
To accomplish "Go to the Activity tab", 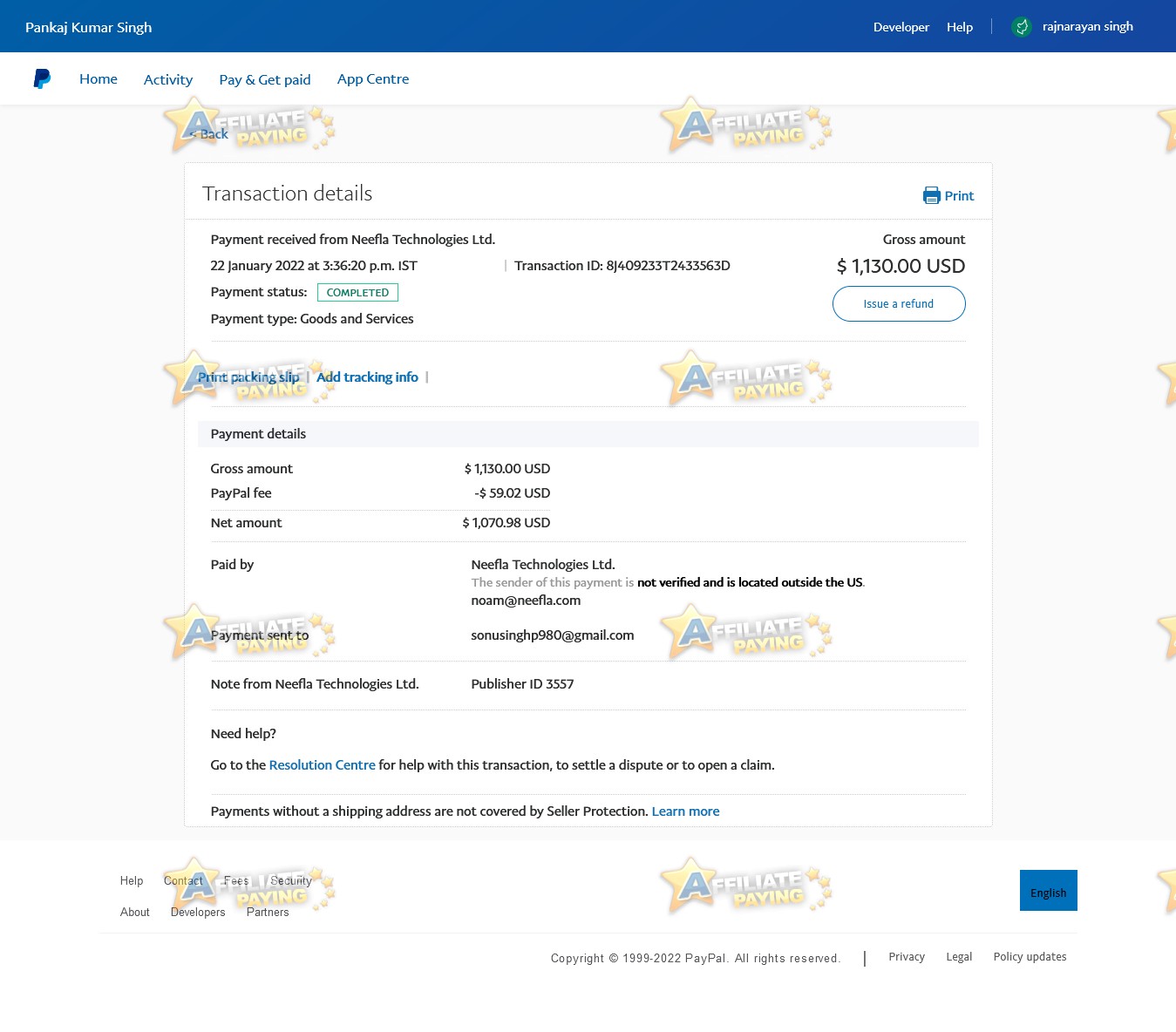I will (x=168, y=79).
